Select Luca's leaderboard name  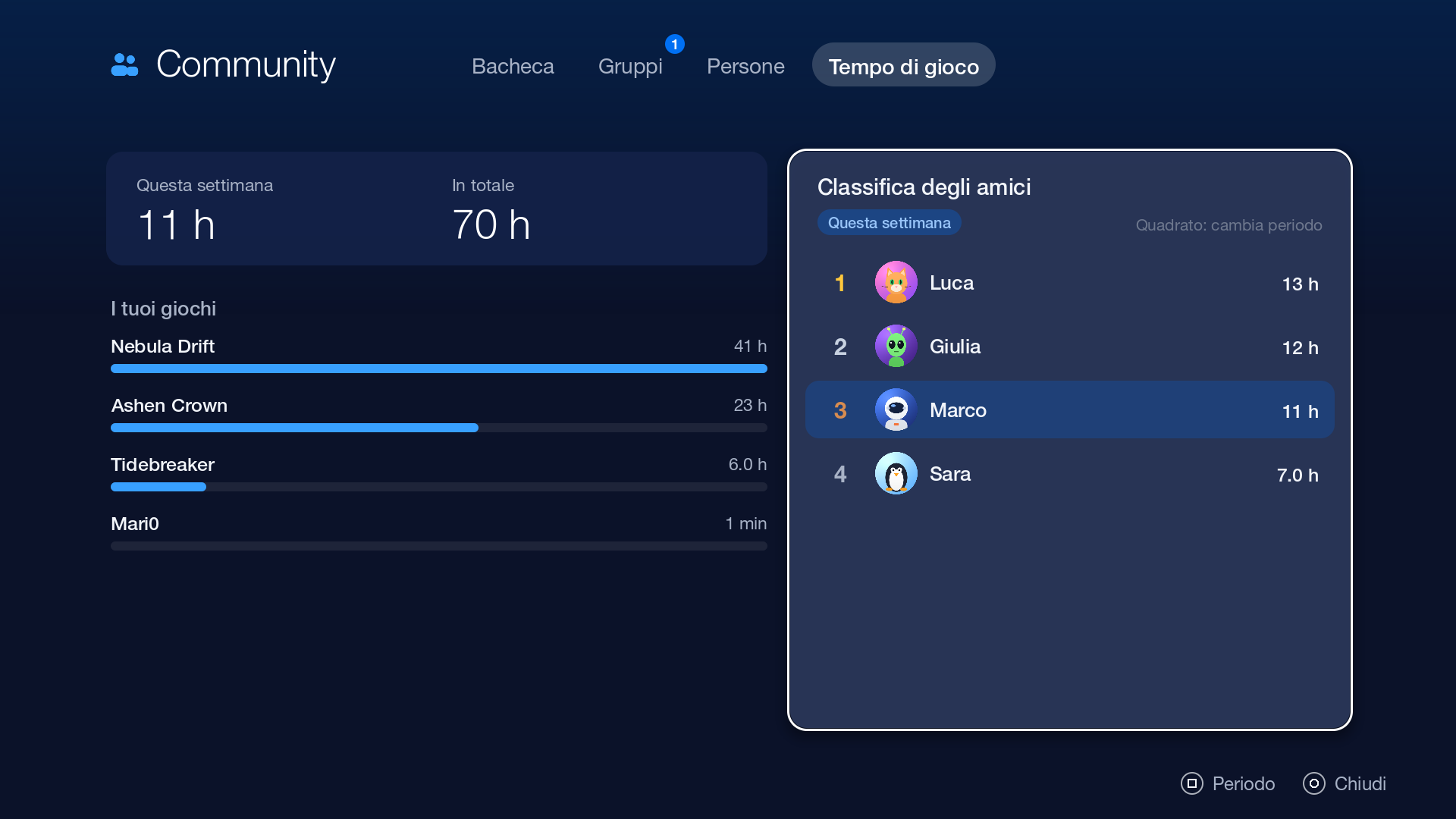(951, 283)
